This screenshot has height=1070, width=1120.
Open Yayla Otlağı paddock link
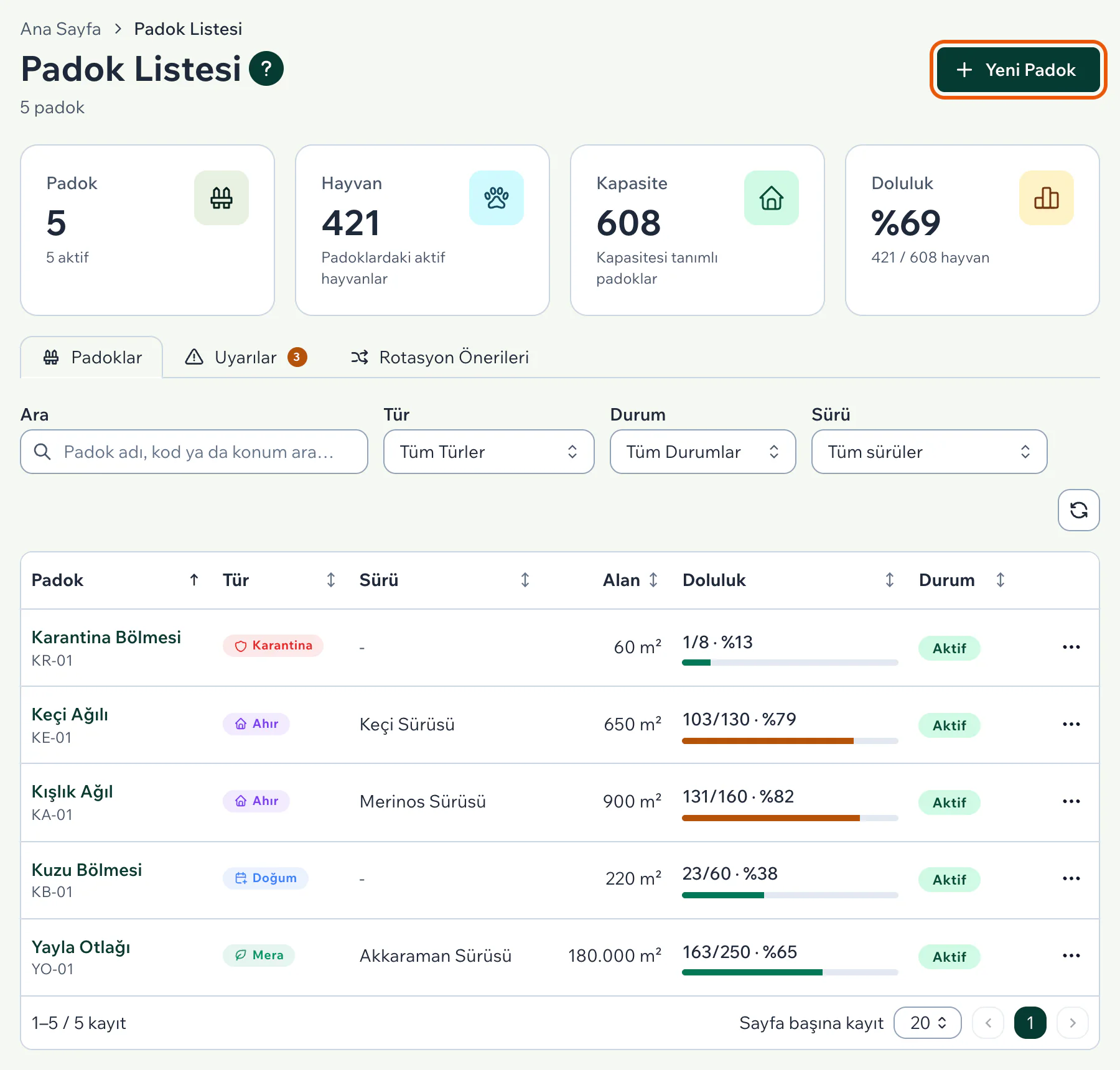point(81,947)
